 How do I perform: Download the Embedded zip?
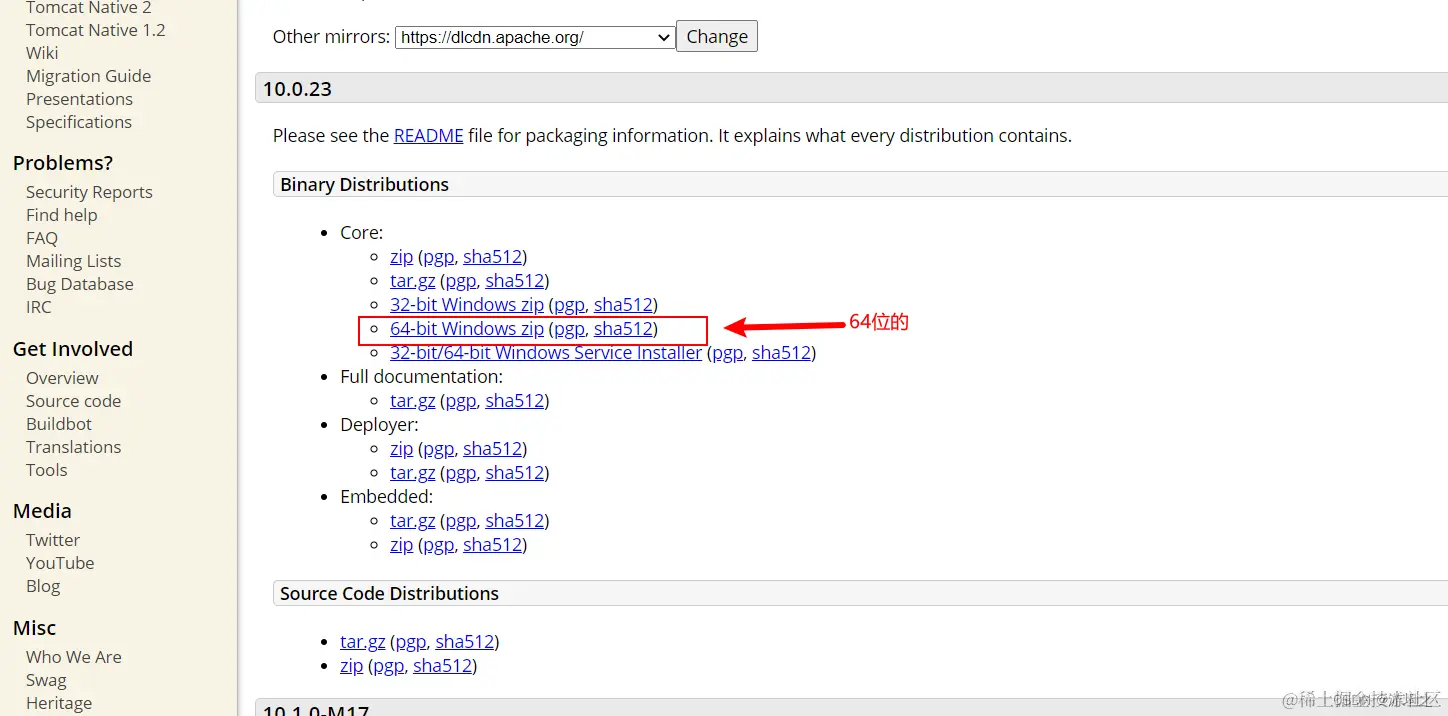pyautogui.click(x=401, y=544)
